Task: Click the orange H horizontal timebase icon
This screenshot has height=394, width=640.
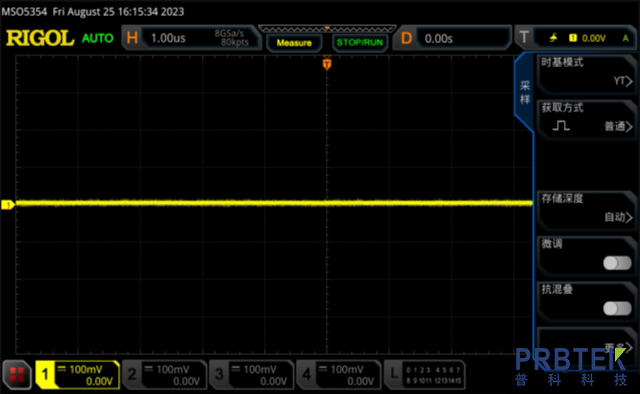Action: coord(132,38)
